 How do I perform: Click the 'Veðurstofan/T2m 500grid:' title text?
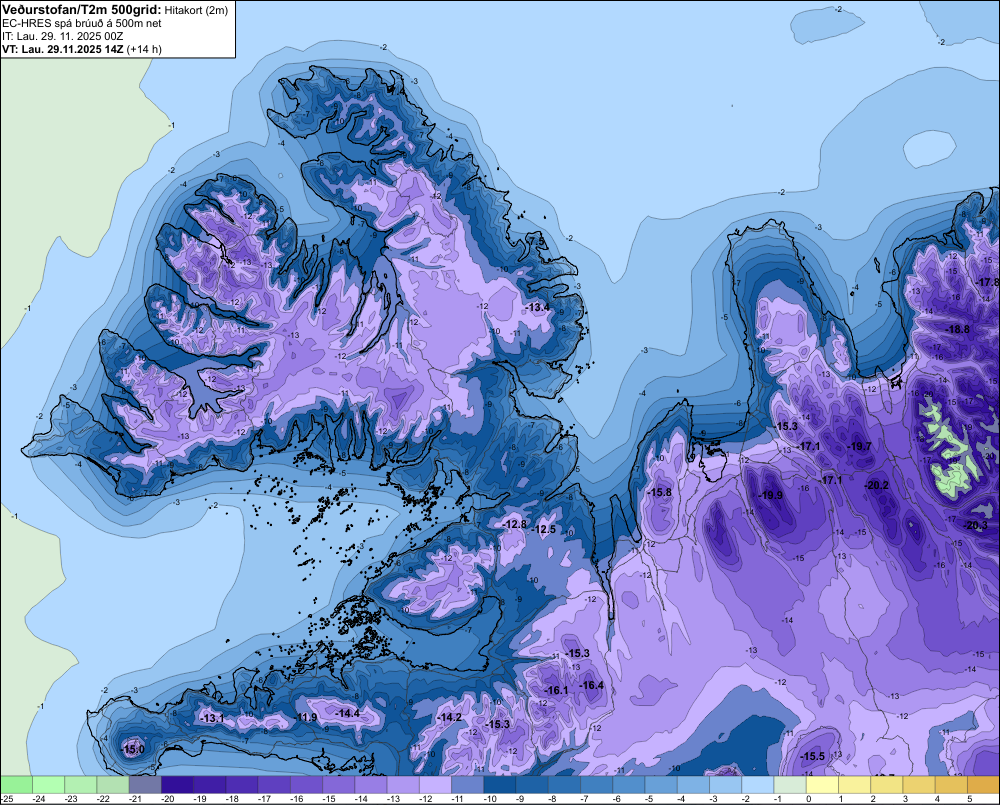82,10
